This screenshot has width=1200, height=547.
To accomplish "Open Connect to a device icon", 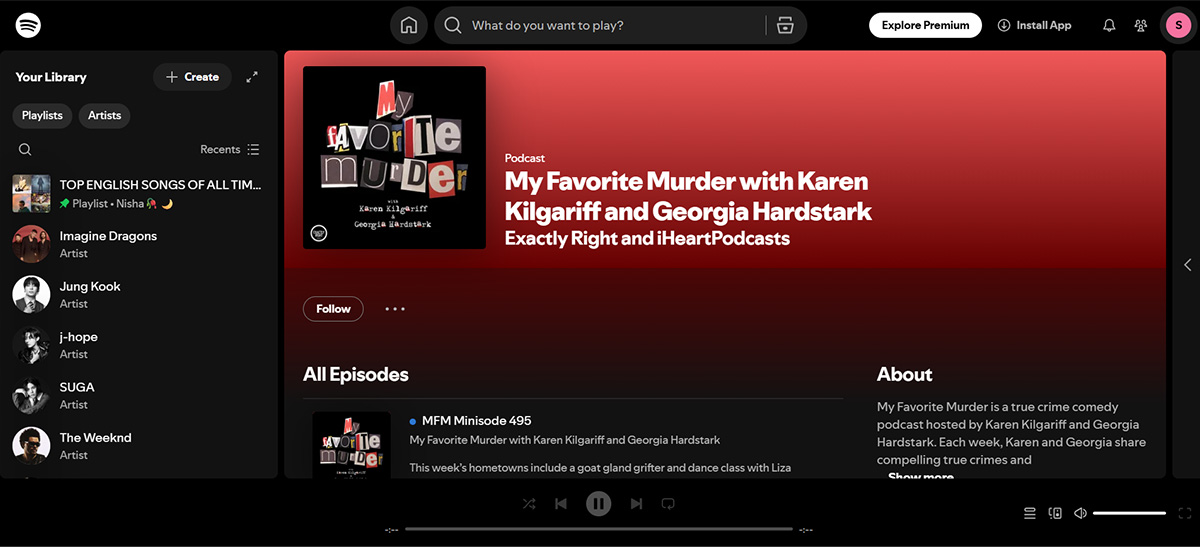I will point(1055,513).
